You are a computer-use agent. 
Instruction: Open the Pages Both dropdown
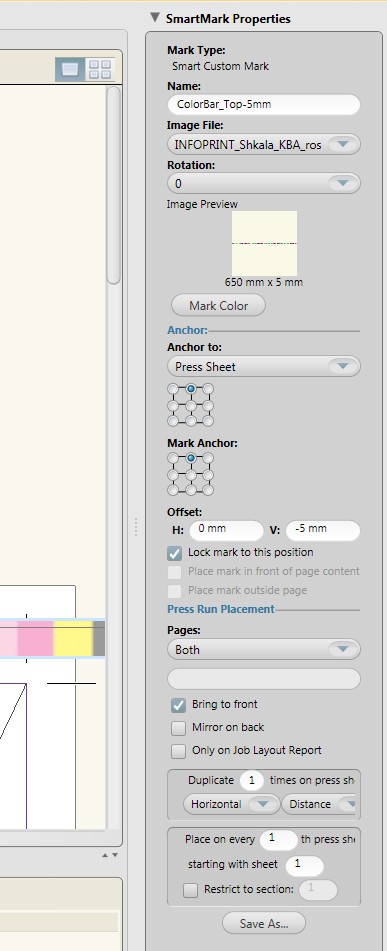(264, 649)
